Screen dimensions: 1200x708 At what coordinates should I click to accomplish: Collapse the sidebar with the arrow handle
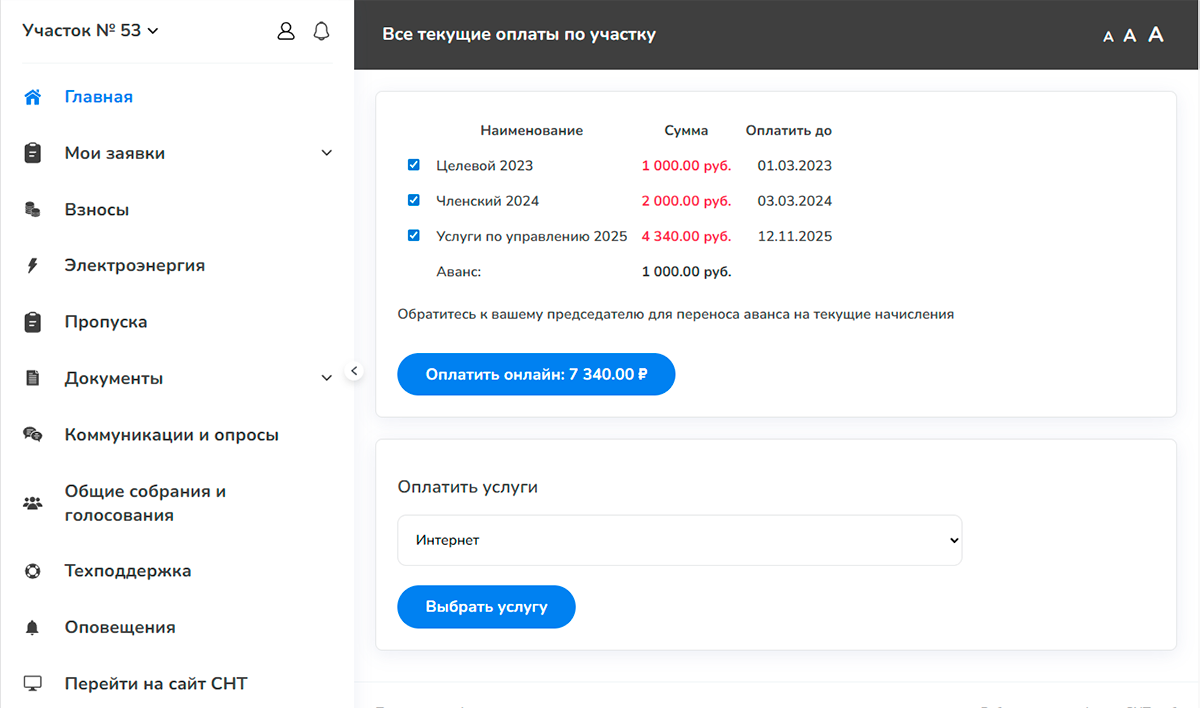pos(354,371)
